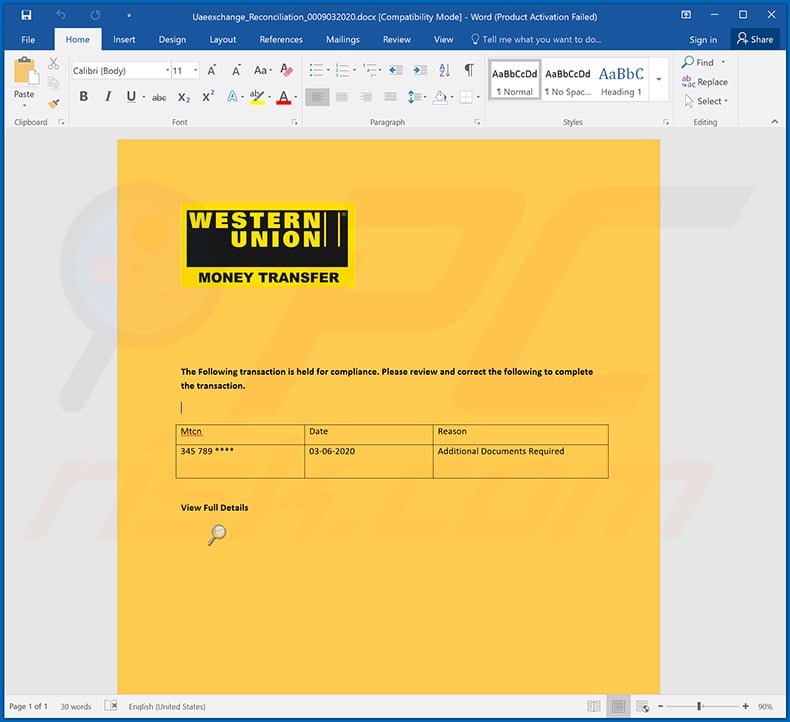Open the Change Case Aa dropdown
The height and width of the screenshot is (722, 790).
pyautogui.click(x=263, y=70)
